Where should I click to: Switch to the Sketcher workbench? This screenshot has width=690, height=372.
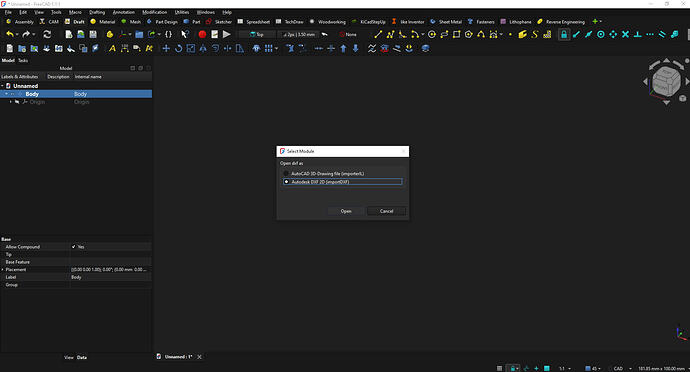coord(219,22)
